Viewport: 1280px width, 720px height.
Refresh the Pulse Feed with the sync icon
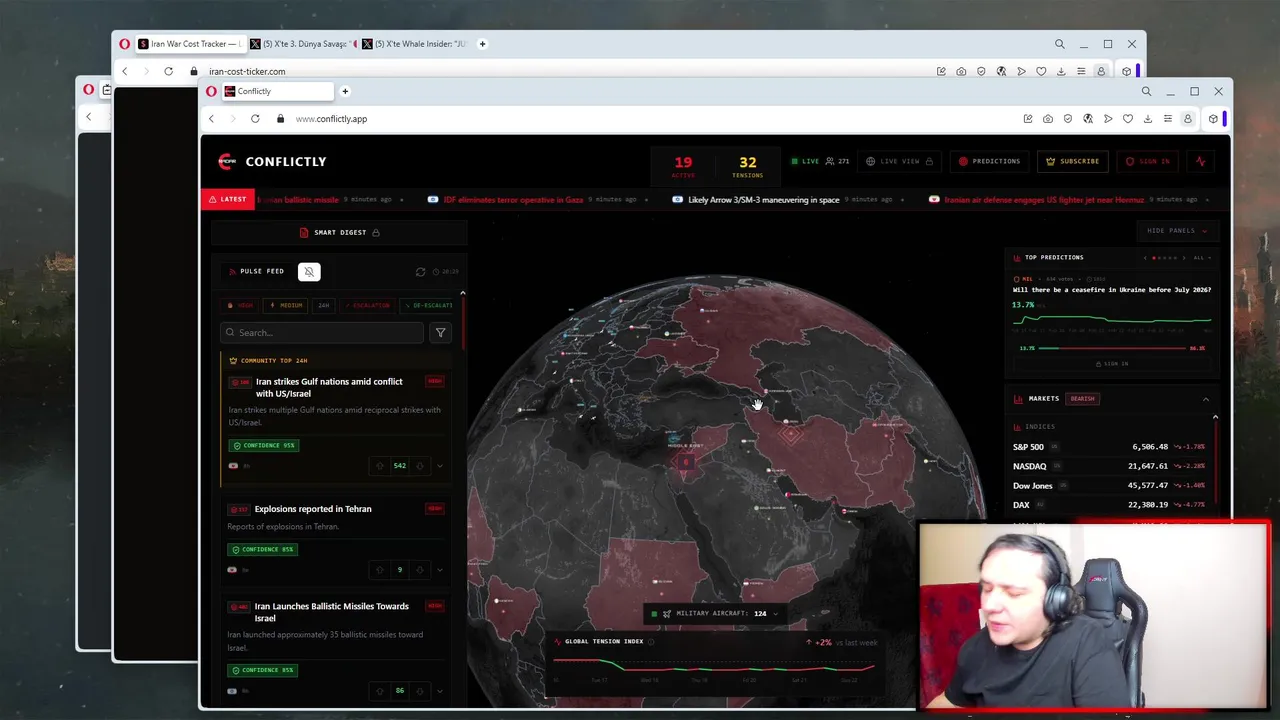pyautogui.click(x=420, y=272)
